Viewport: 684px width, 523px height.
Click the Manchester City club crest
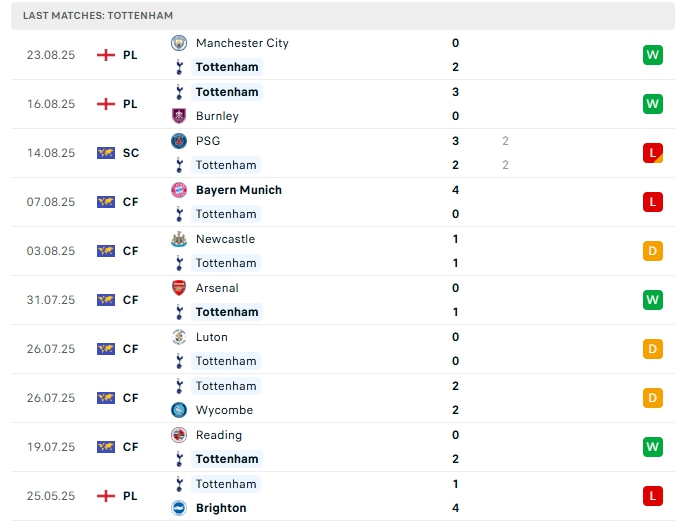tap(179, 43)
